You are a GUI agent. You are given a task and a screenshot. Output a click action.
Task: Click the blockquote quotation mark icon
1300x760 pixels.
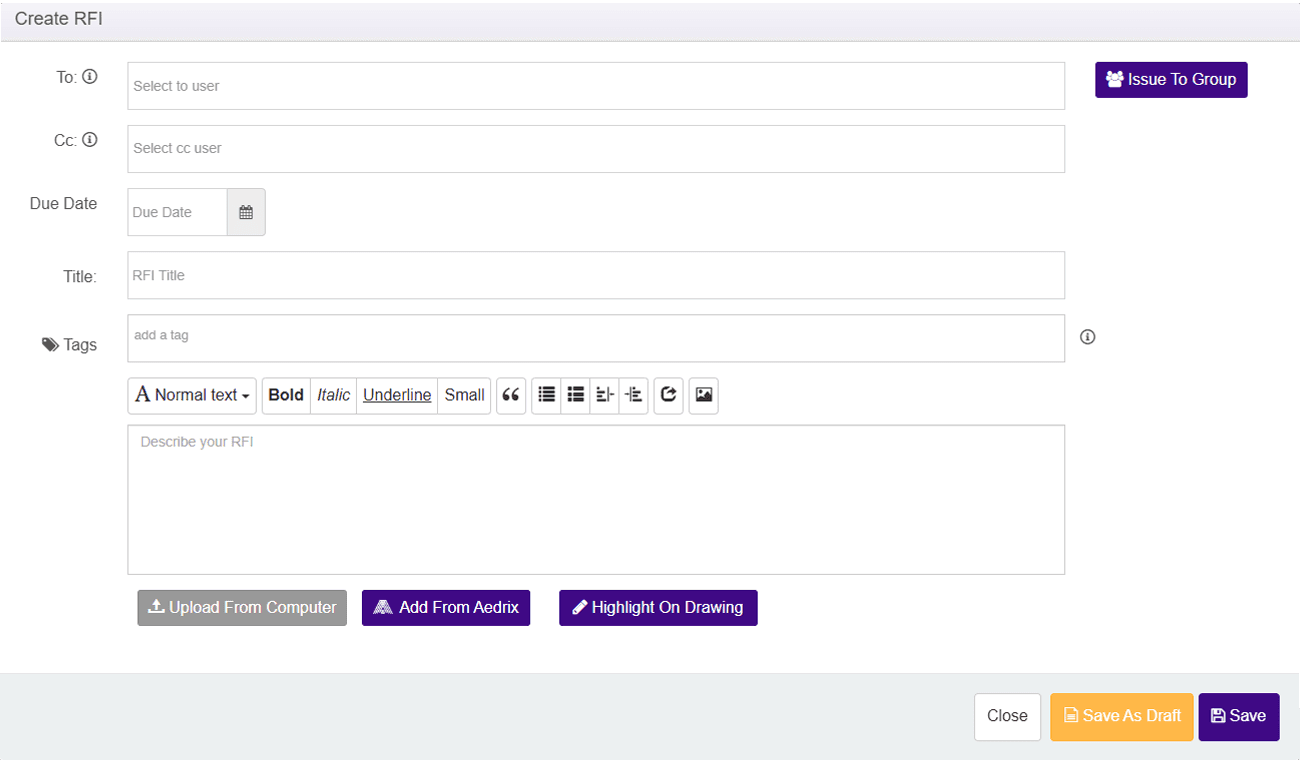[x=511, y=395]
